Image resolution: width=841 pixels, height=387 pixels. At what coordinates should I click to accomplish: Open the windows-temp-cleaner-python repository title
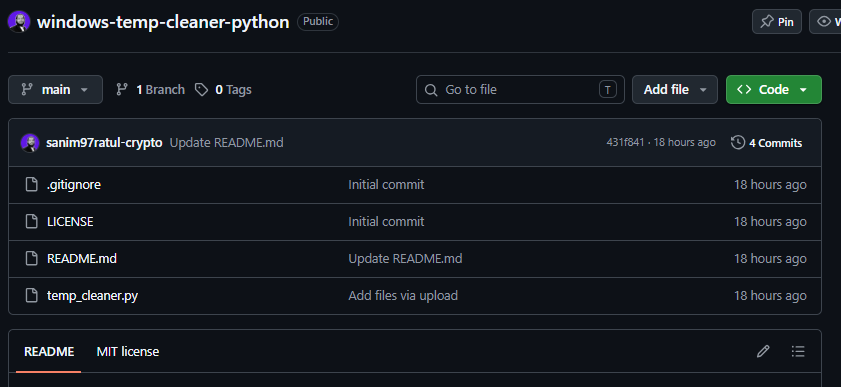(x=163, y=22)
